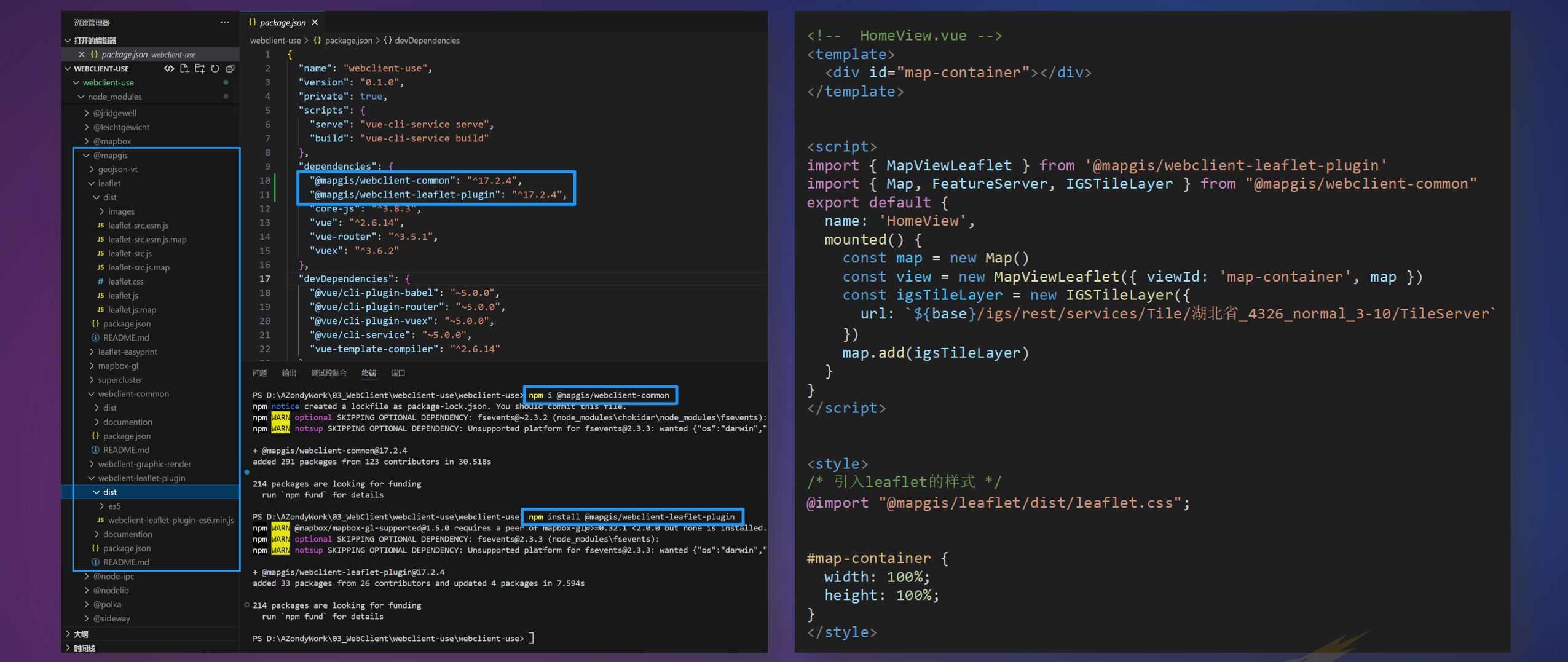Image resolution: width=1568 pixels, height=662 pixels.
Task: Collapse the node_modules folder
Action: (x=81, y=97)
